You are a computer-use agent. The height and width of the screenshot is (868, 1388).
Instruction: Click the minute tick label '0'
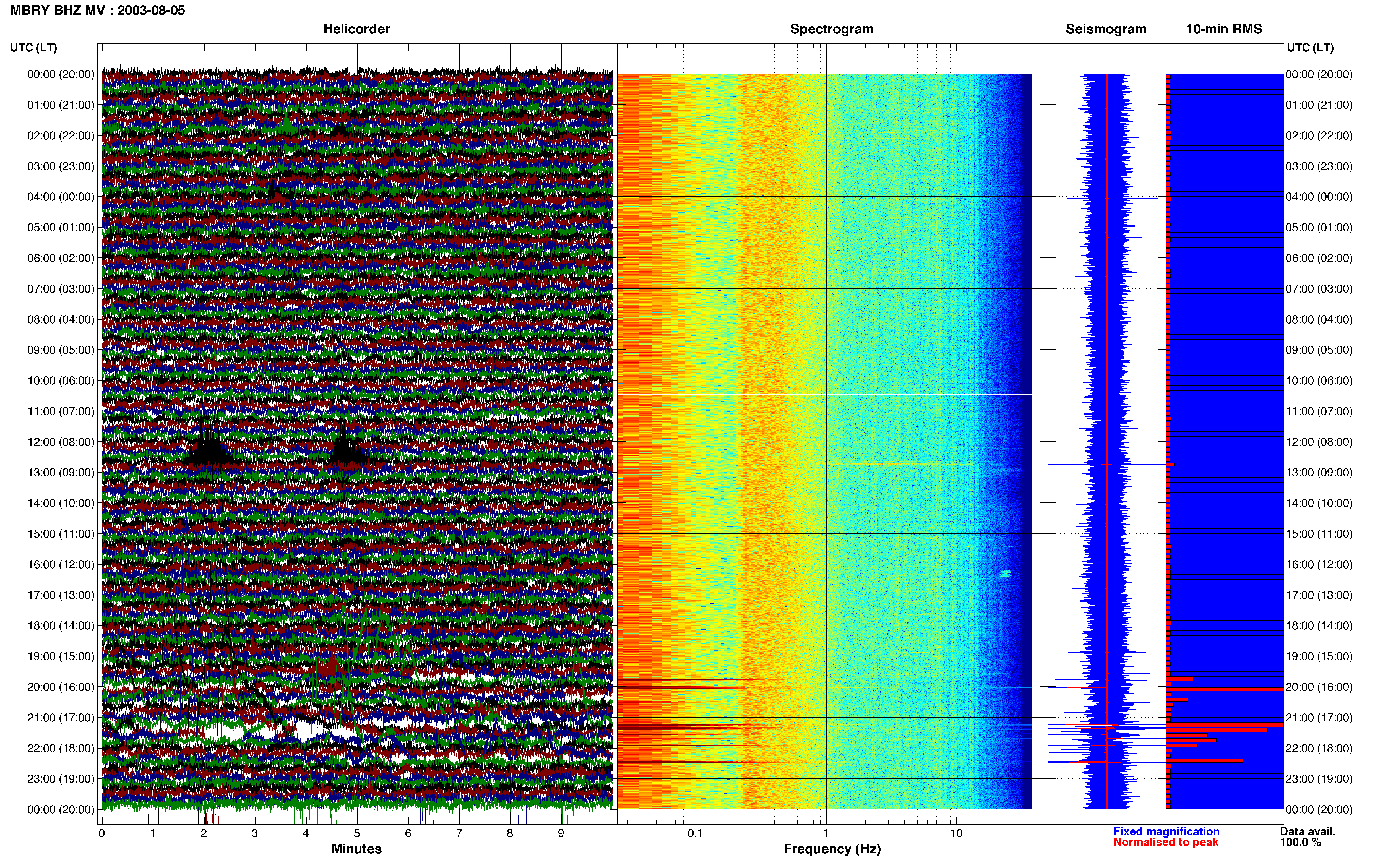point(101,833)
